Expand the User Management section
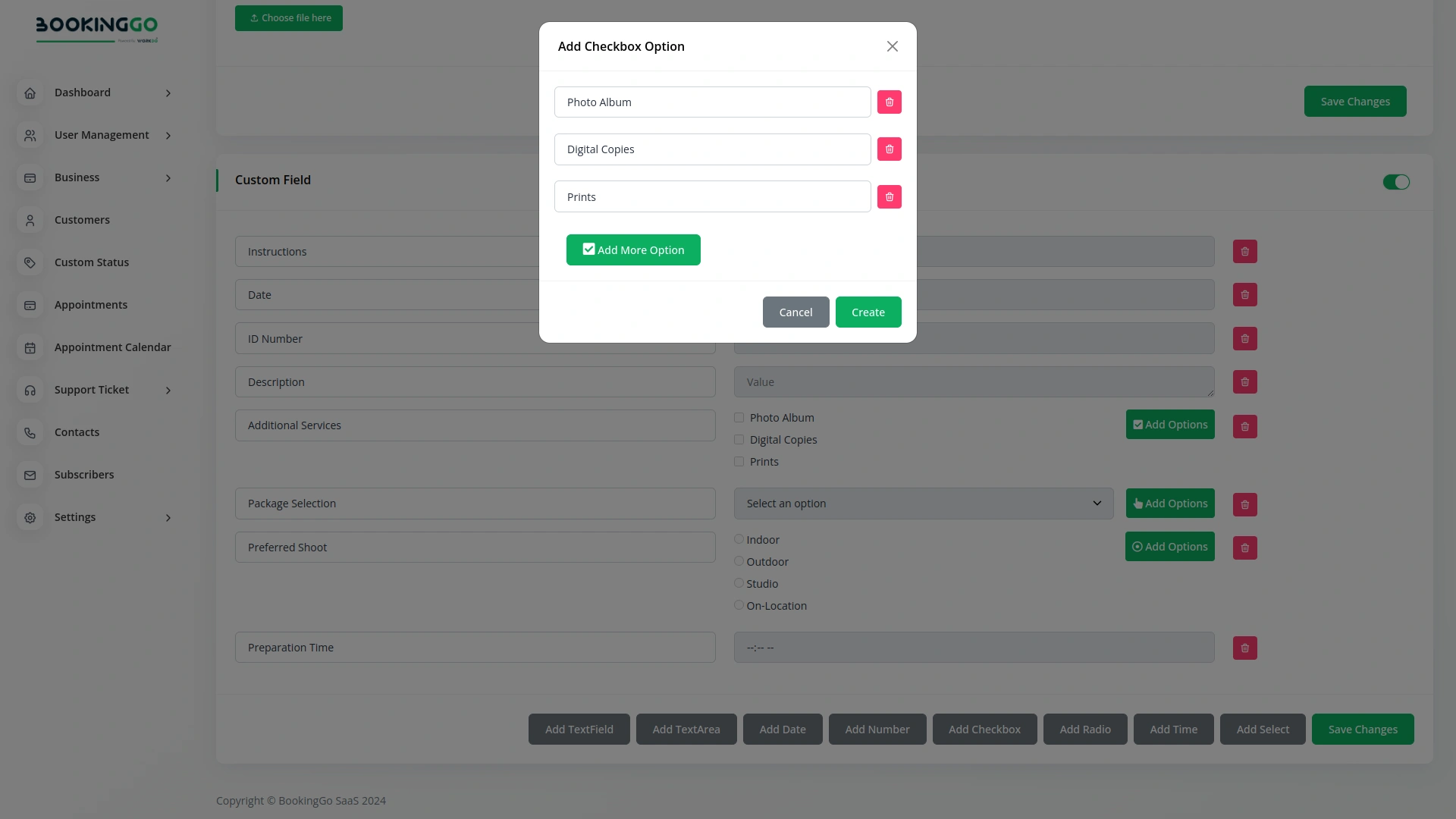 pyautogui.click(x=101, y=135)
